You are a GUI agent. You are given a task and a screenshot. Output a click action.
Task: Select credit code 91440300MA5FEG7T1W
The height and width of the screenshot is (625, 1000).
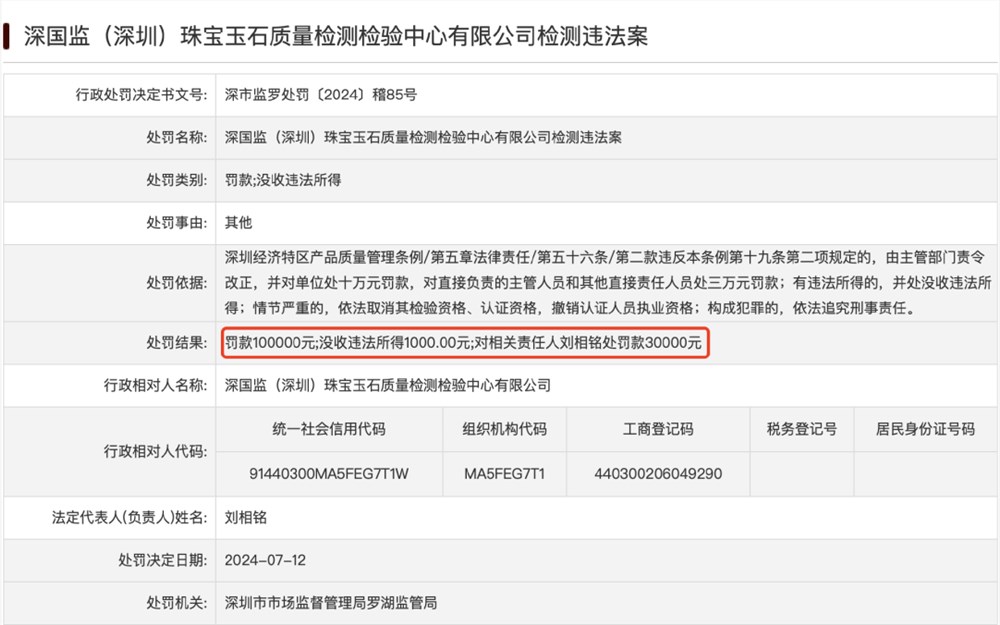coord(329,474)
